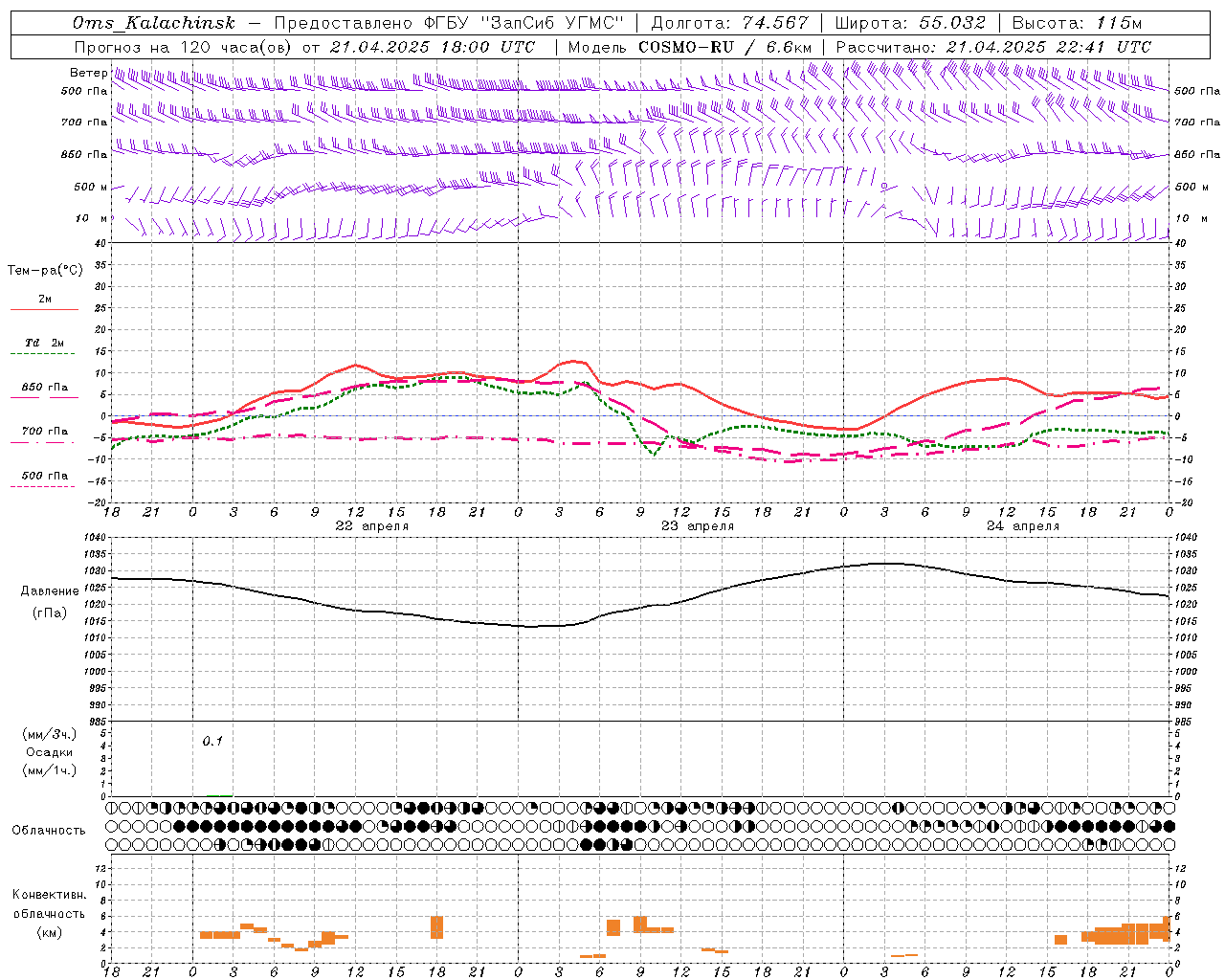The height and width of the screenshot is (980, 1225).
Task: Select the 22 апреля date label
Action: click(x=371, y=526)
